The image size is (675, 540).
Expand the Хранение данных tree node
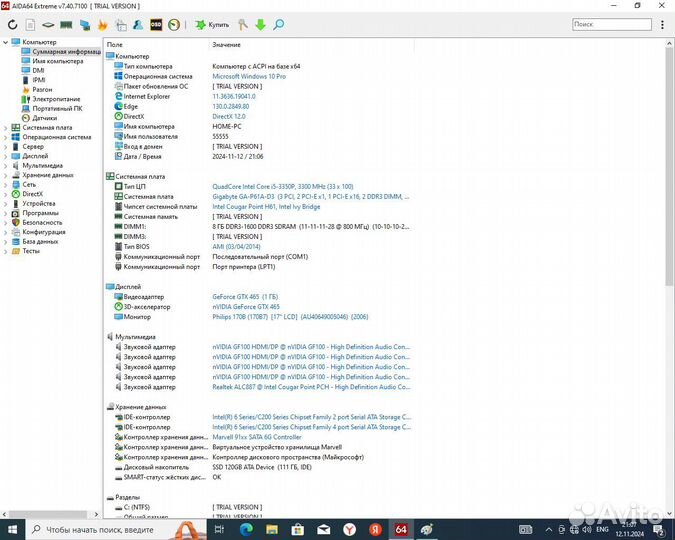point(5,175)
